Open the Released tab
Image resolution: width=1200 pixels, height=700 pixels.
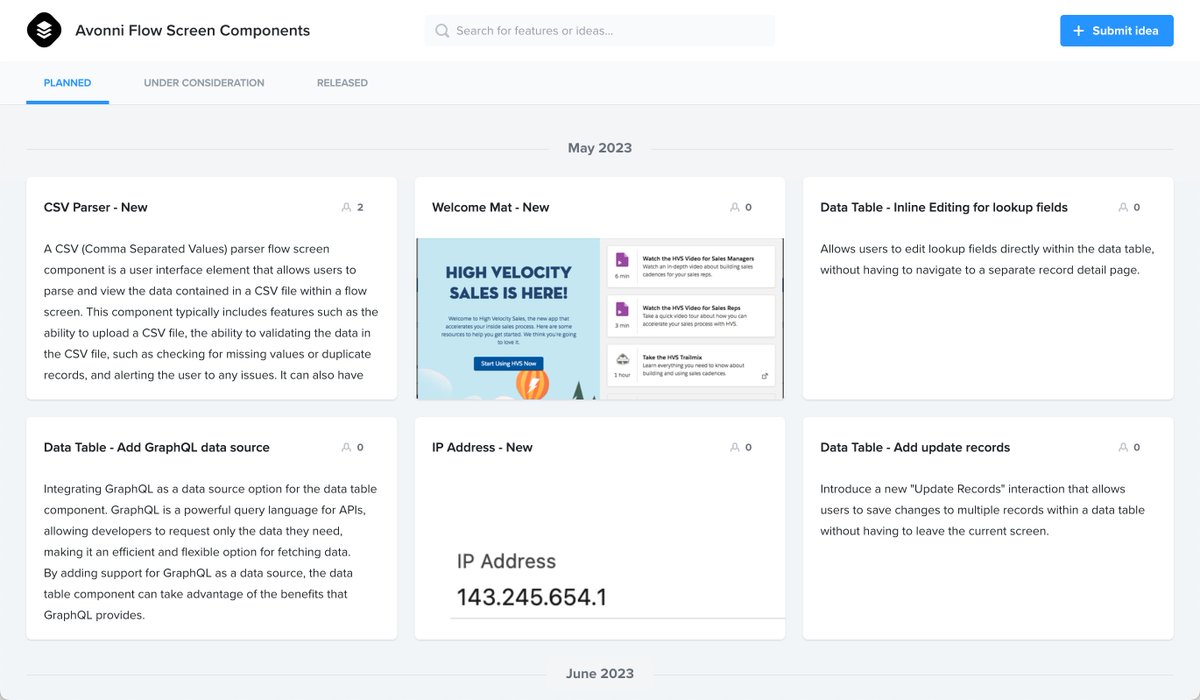tap(342, 83)
